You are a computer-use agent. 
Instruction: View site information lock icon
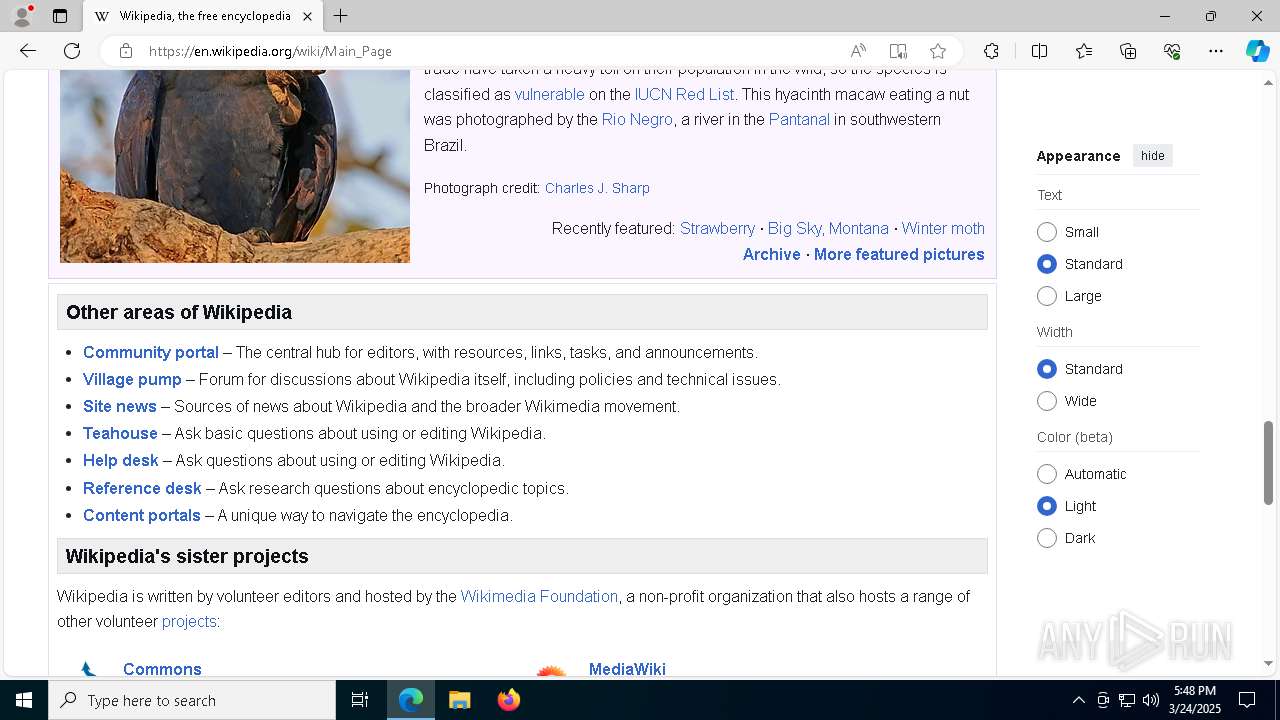click(x=126, y=51)
